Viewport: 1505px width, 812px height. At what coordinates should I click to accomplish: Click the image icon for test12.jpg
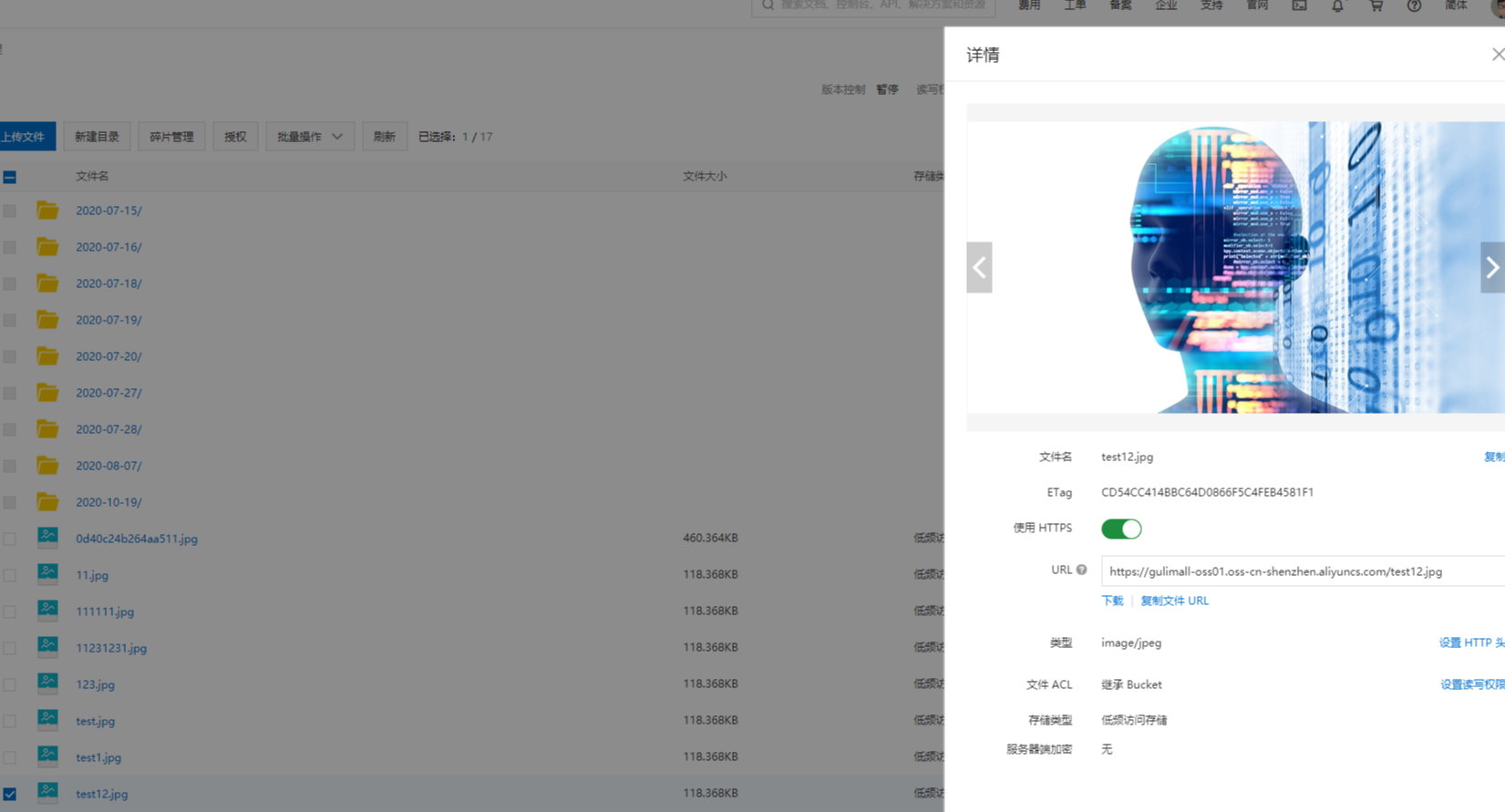[x=47, y=793]
